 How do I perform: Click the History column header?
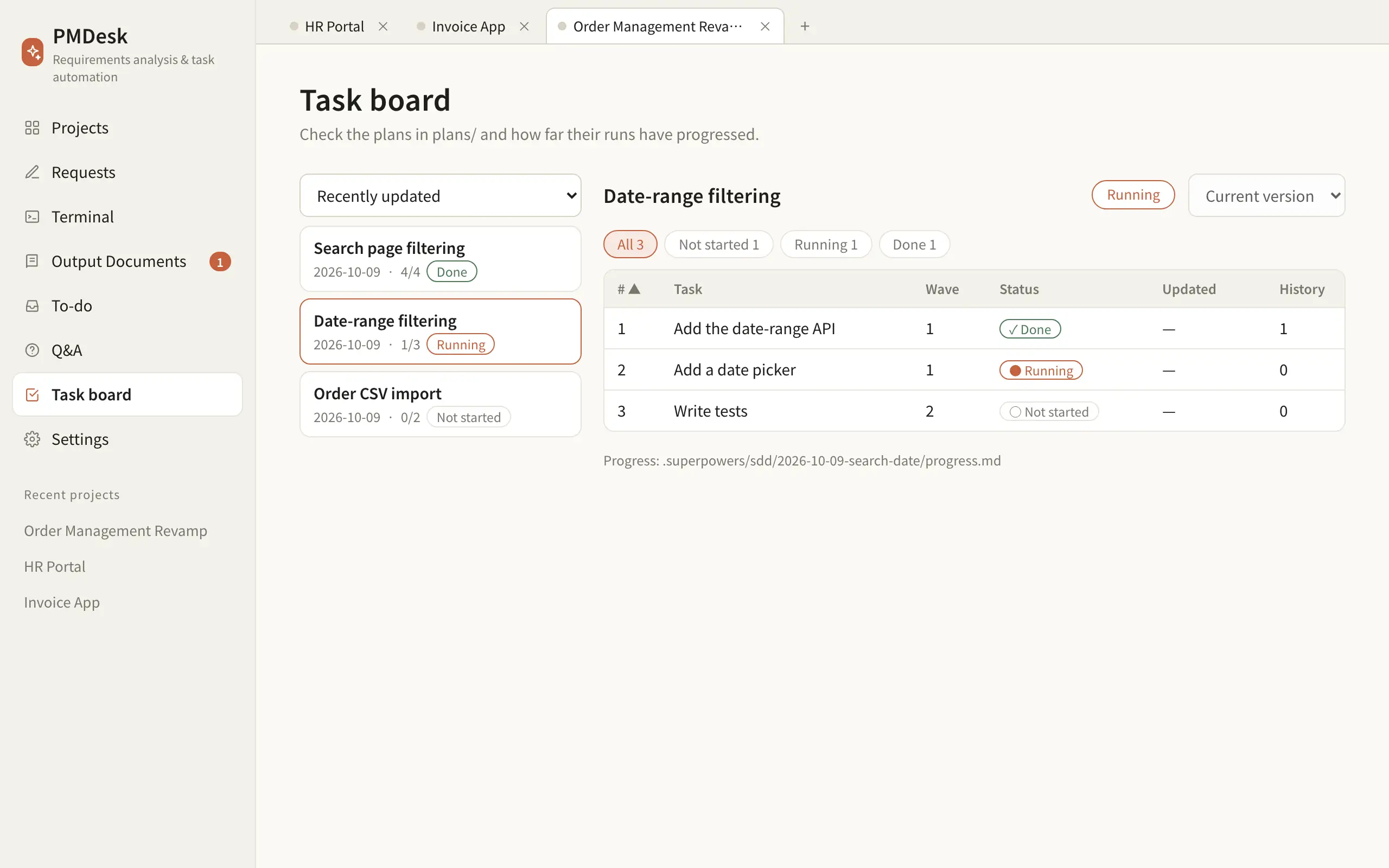coord(1302,289)
